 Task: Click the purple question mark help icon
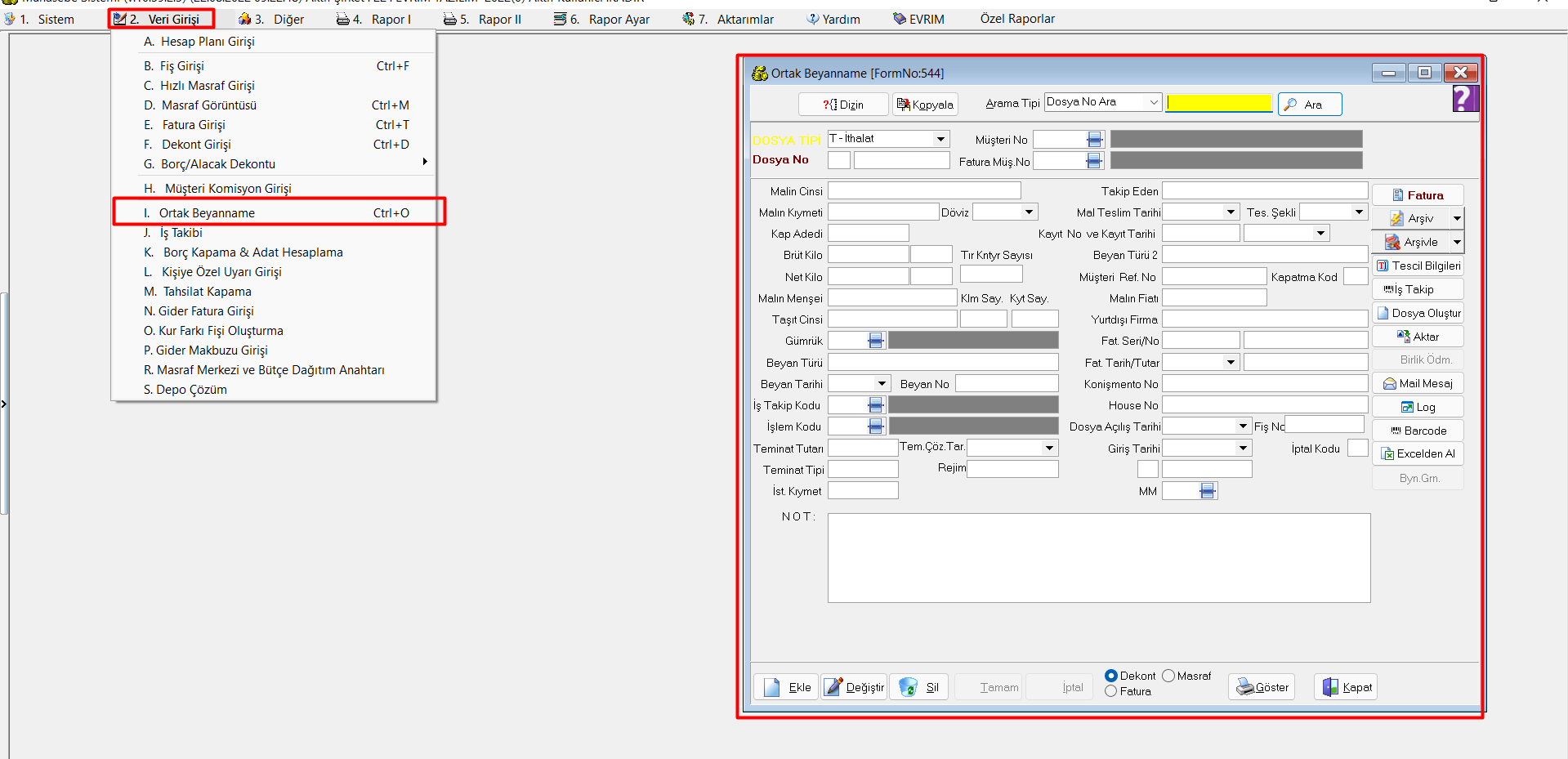coord(1464,99)
